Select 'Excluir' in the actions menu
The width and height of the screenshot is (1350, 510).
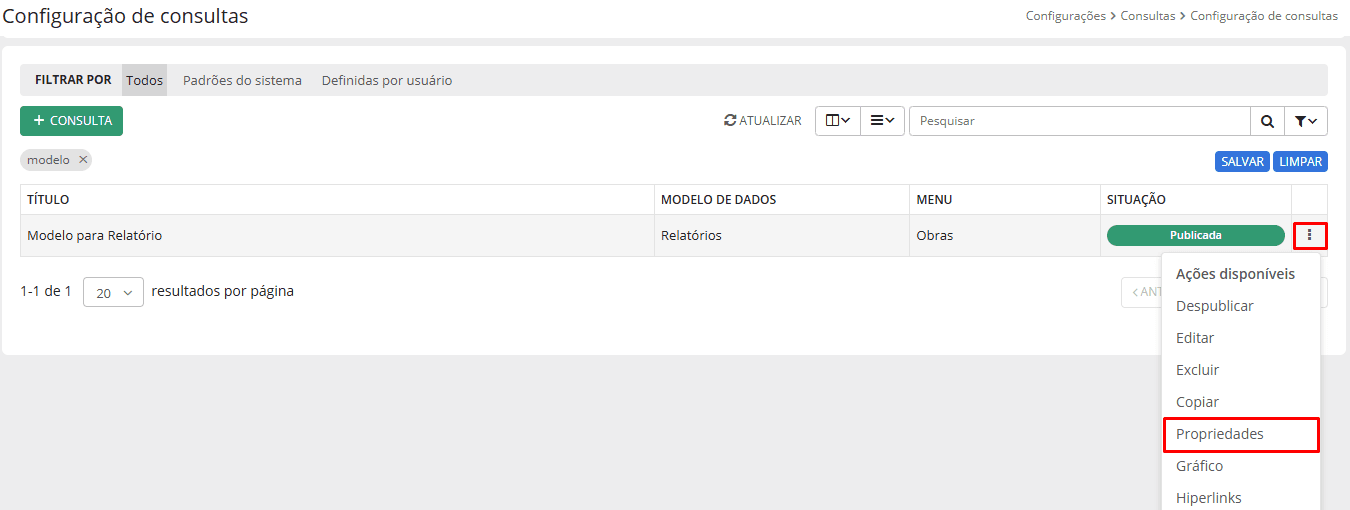(1197, 370)
